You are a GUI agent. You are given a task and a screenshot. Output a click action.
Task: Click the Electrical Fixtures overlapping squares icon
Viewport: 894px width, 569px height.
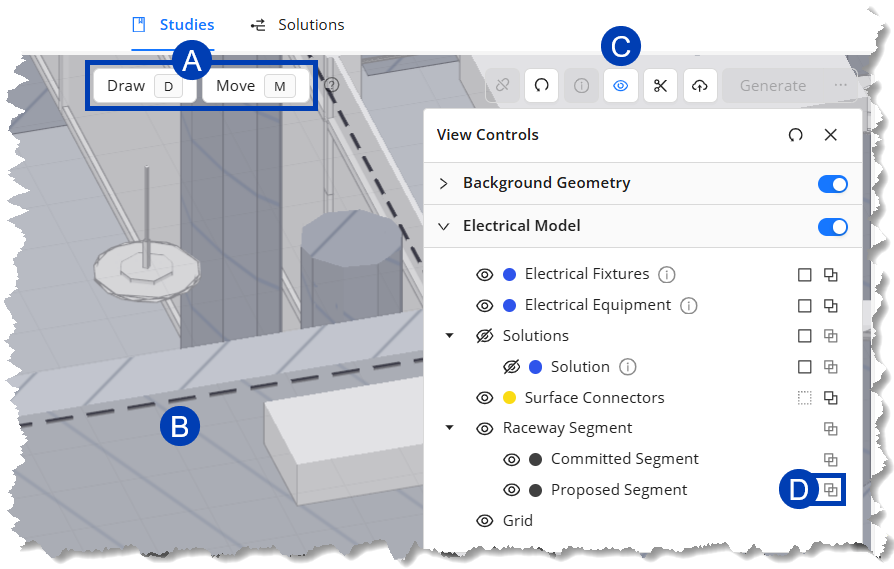pyautogui.click(x=831, y=275)
